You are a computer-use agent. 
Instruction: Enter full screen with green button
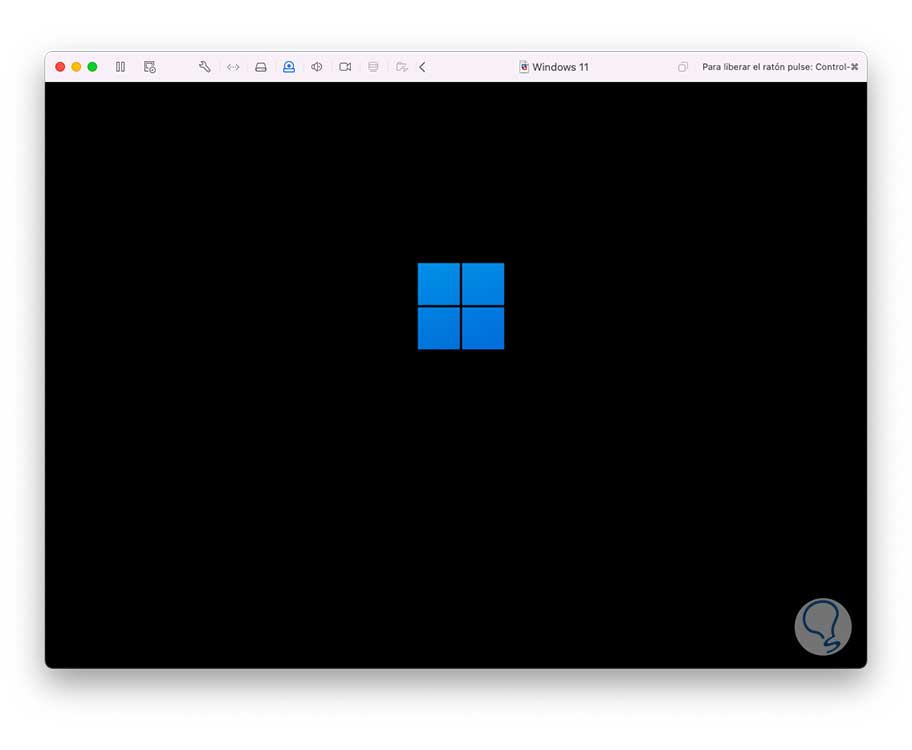(x=92, y=67)
